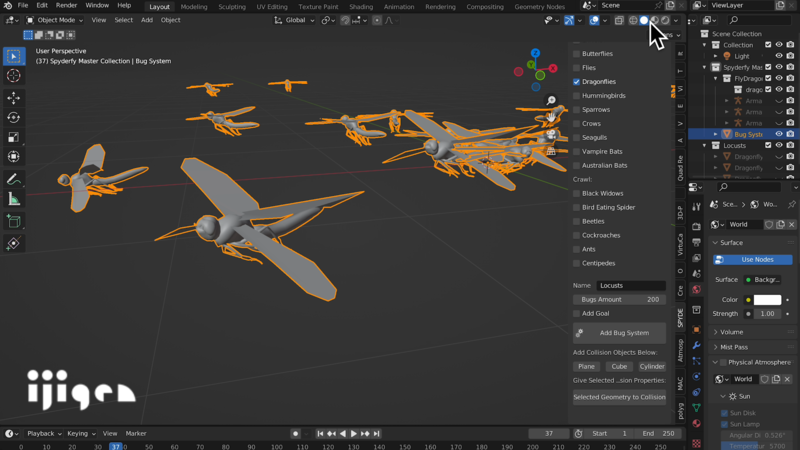Viewport: 800px width, 450px height.
Task: Open the viewport Add menu
Action: point(146,20)
